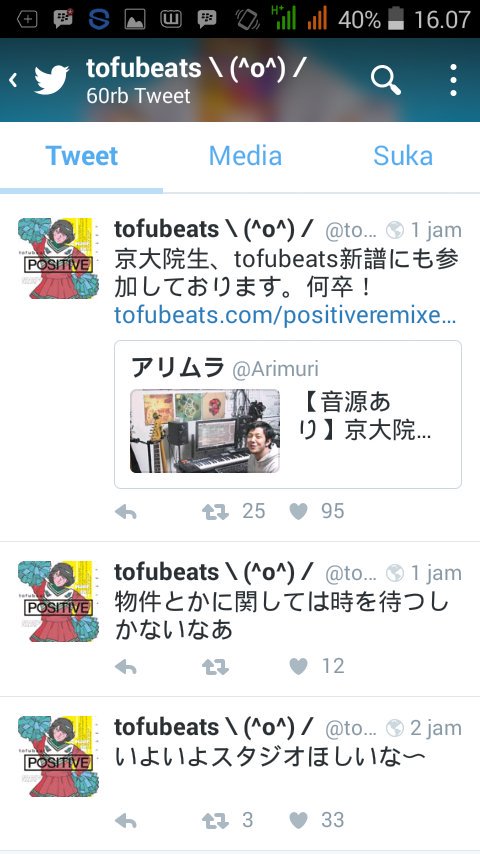Switch to the Suka tab
This screenshot has height=854, width=480.
tap(403, 156)
